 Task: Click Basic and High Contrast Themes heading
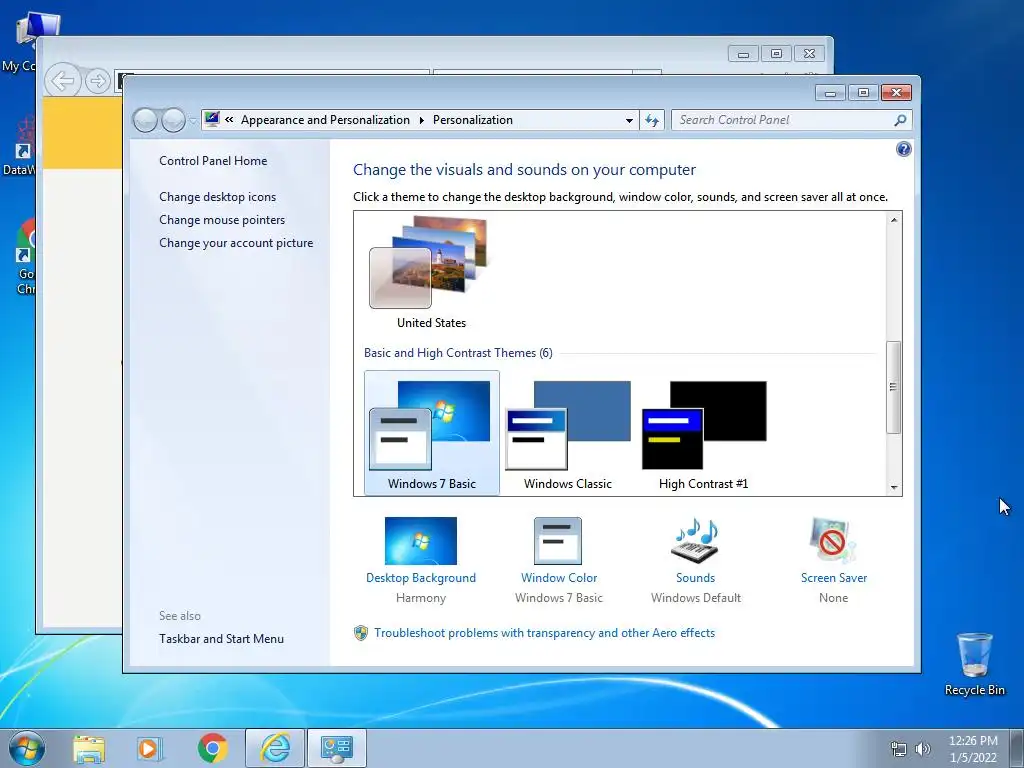[458, 353]
